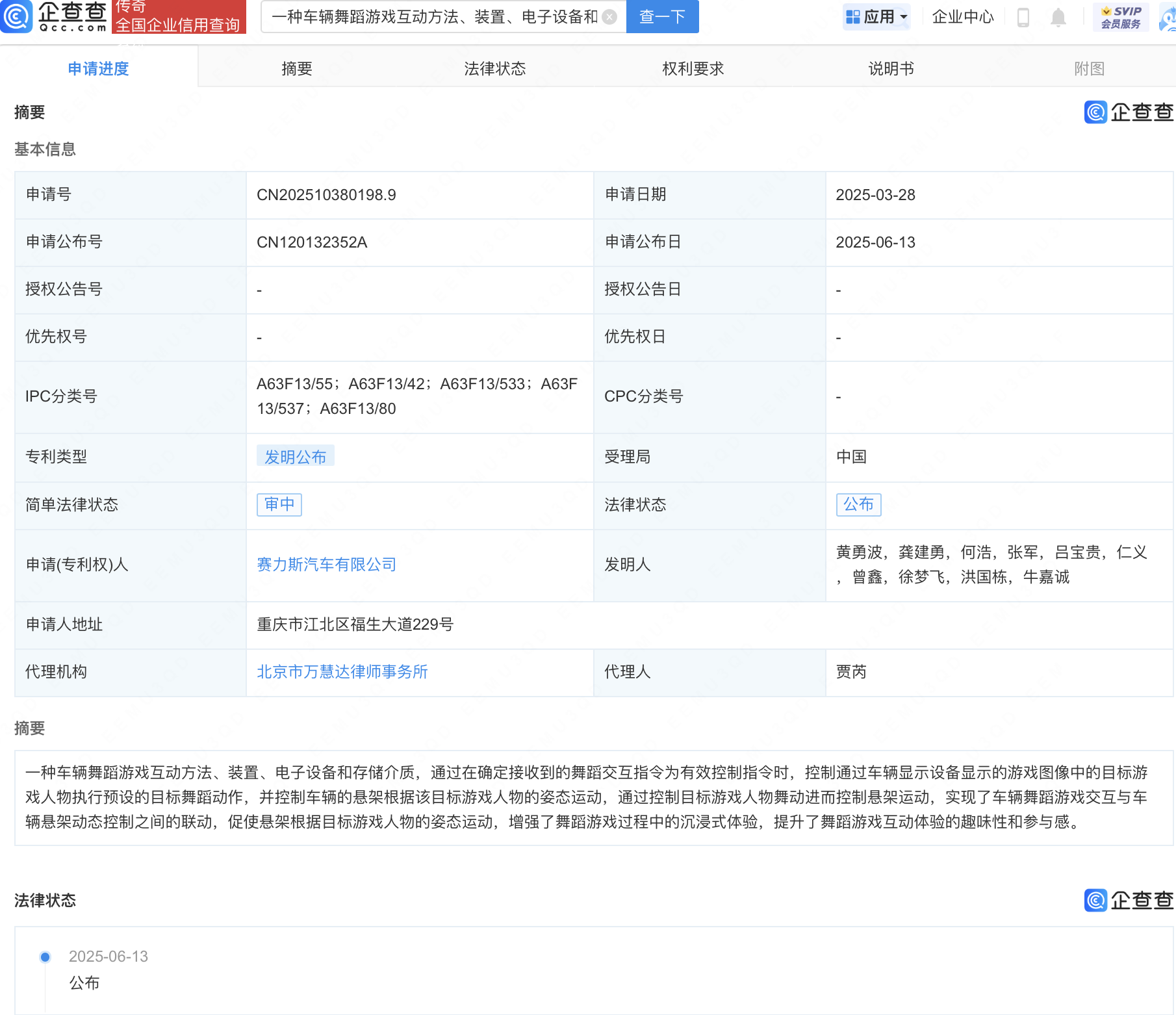Click the 公布 legal status tag in table
This screenshot has height=1015, width=1176.
click(858, 504)
